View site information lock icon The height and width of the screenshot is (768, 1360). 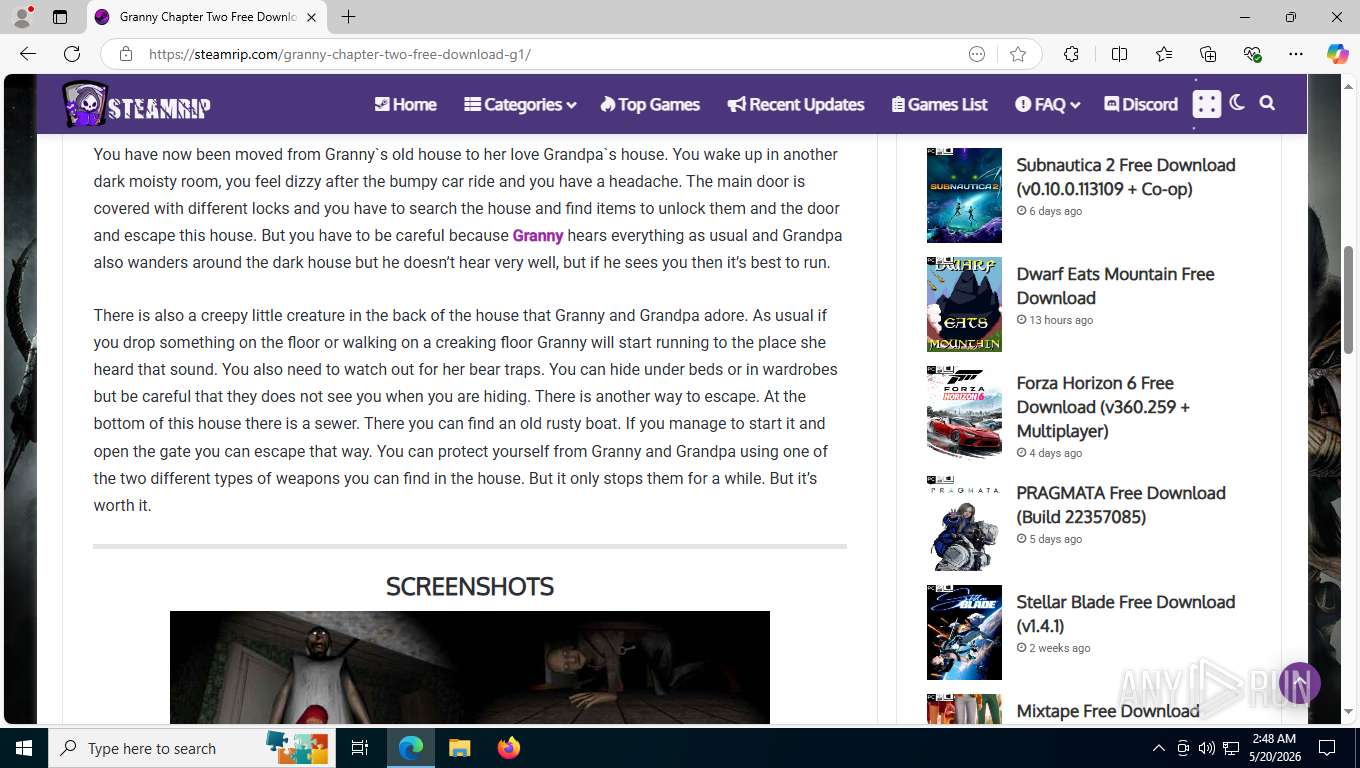[126, 54]
